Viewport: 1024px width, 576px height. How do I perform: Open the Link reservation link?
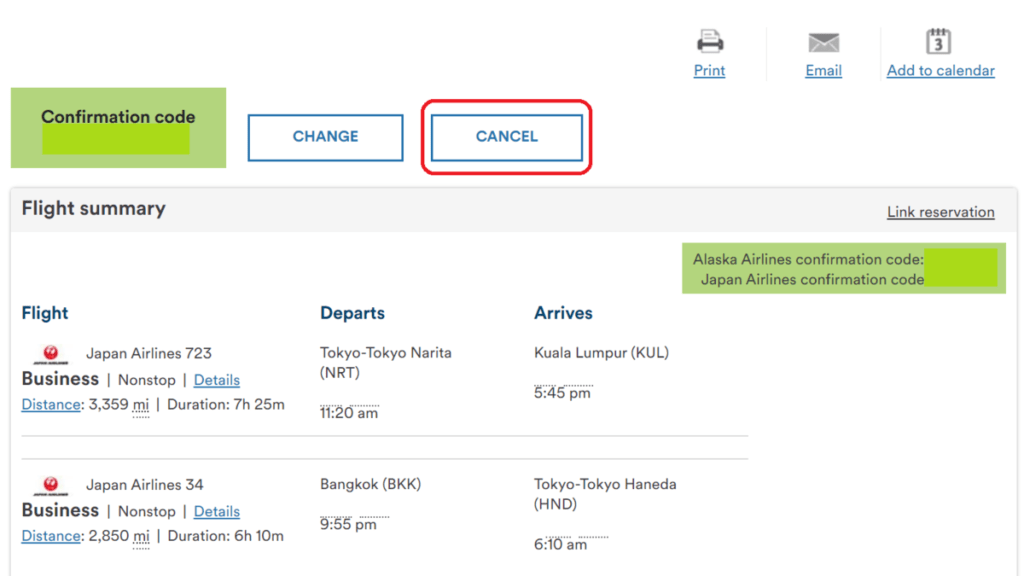click(940, 212)
